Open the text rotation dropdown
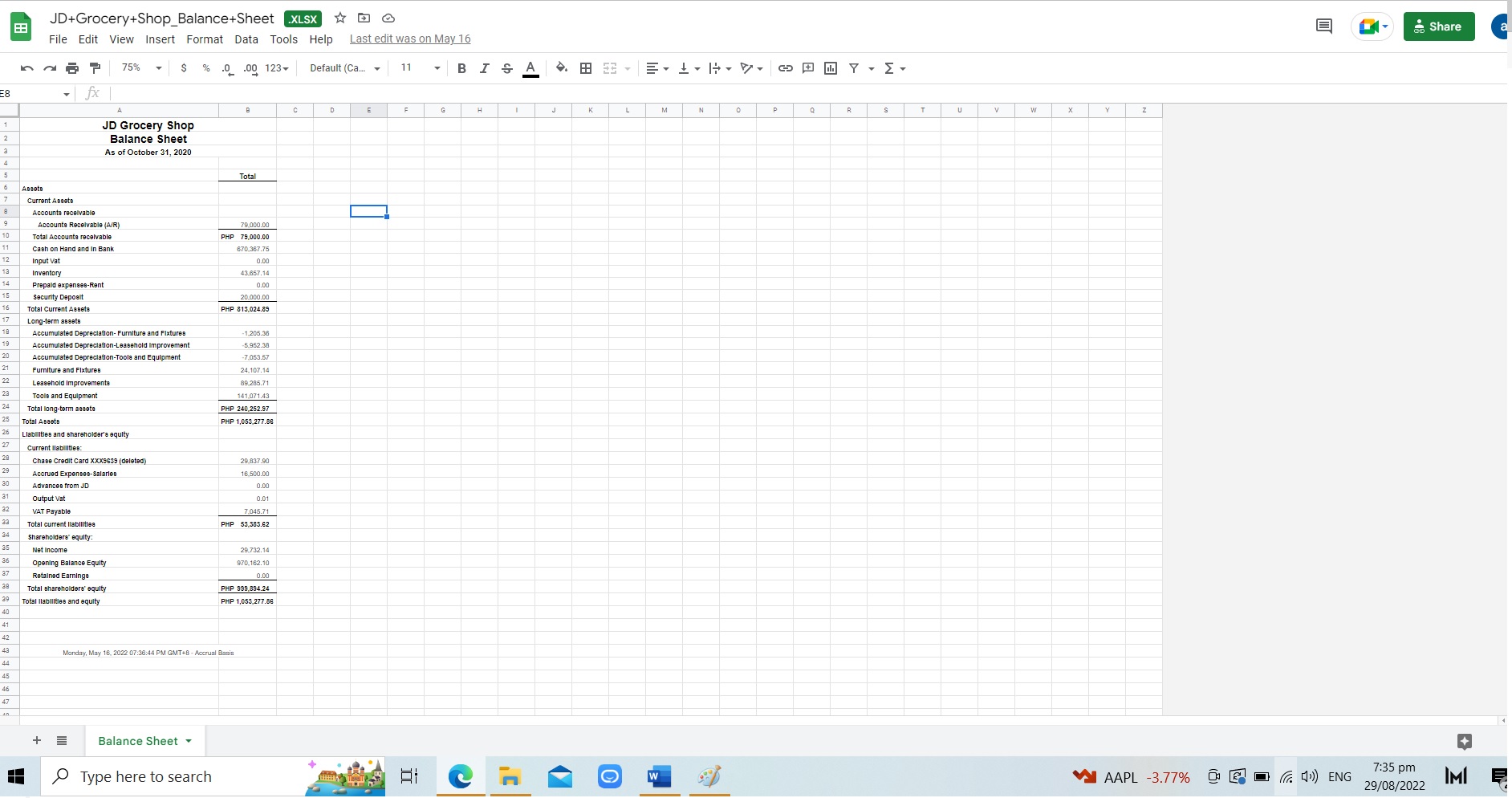 coord(751,68)
